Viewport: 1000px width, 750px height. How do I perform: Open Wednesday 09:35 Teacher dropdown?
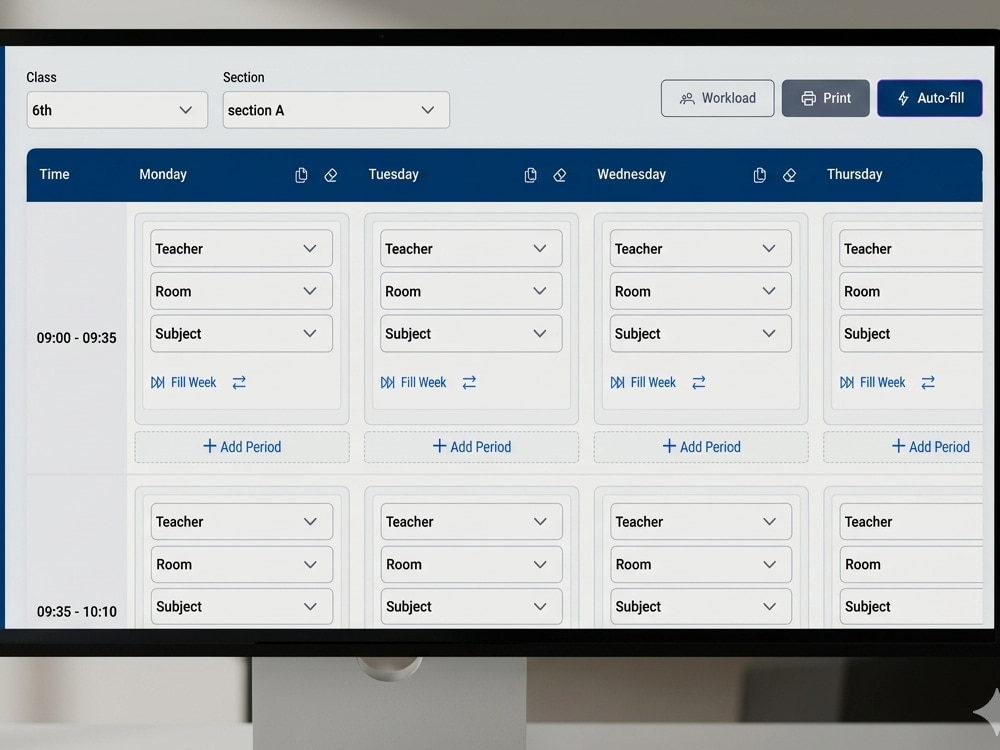(702, 521)
